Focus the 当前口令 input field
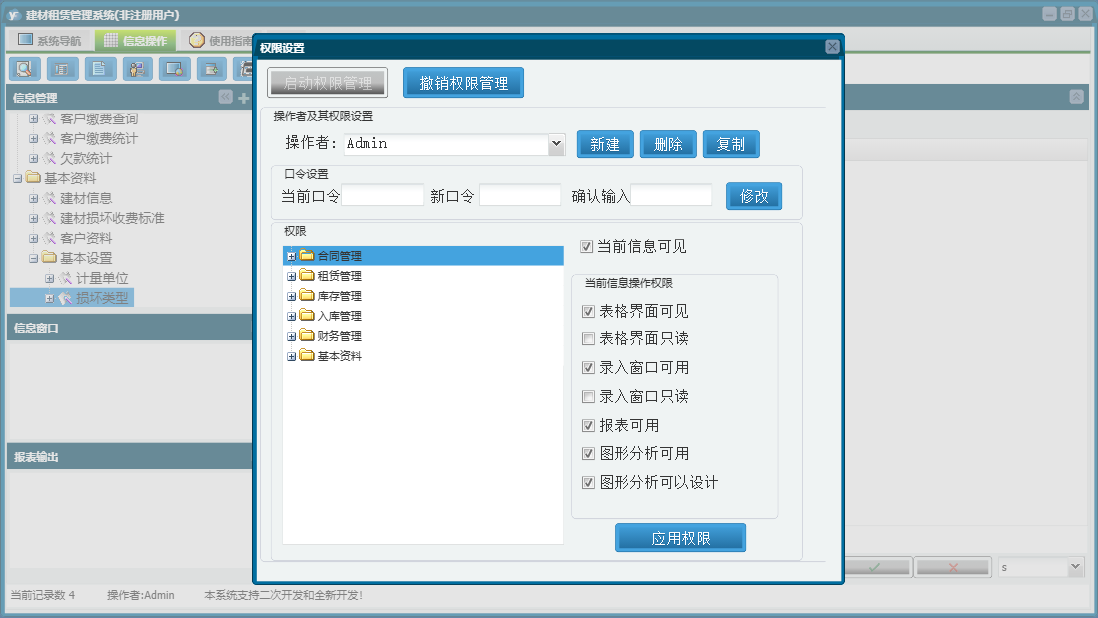The height and width of the screenshot is (618, 1098). [382, 195]
